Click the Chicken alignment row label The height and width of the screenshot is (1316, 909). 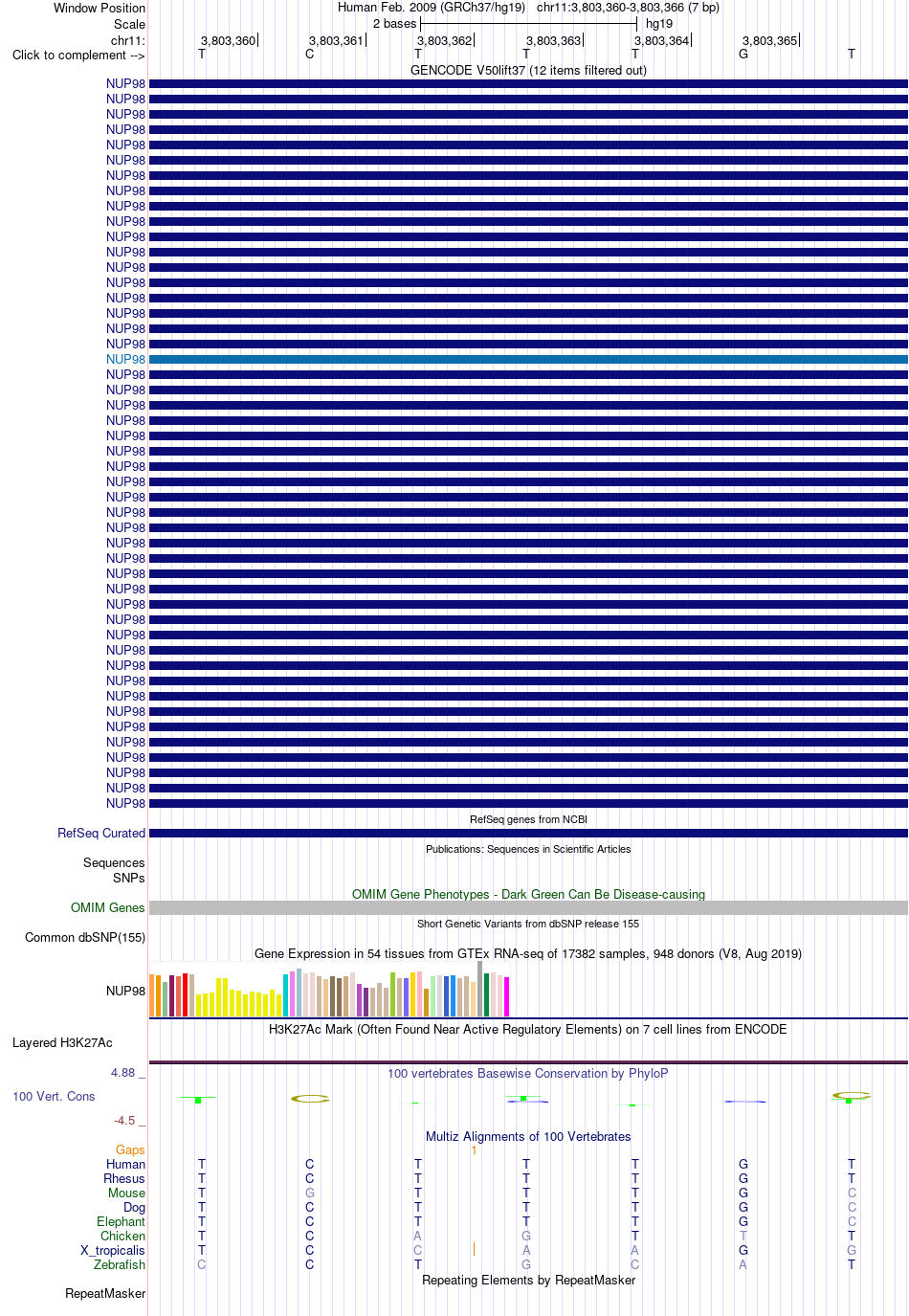[x=122, y=1236]
